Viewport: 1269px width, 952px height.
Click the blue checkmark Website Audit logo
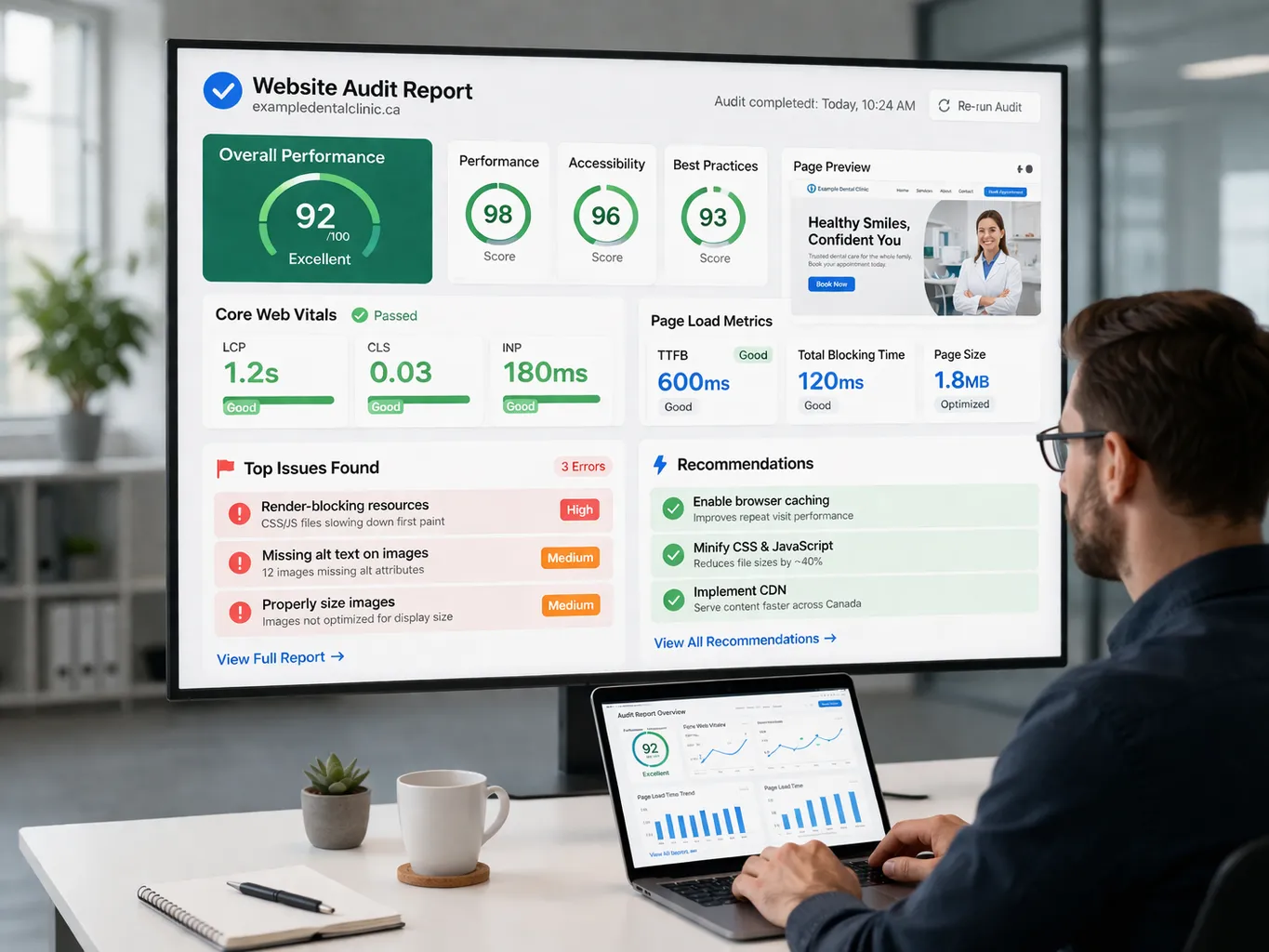(222, 91)
